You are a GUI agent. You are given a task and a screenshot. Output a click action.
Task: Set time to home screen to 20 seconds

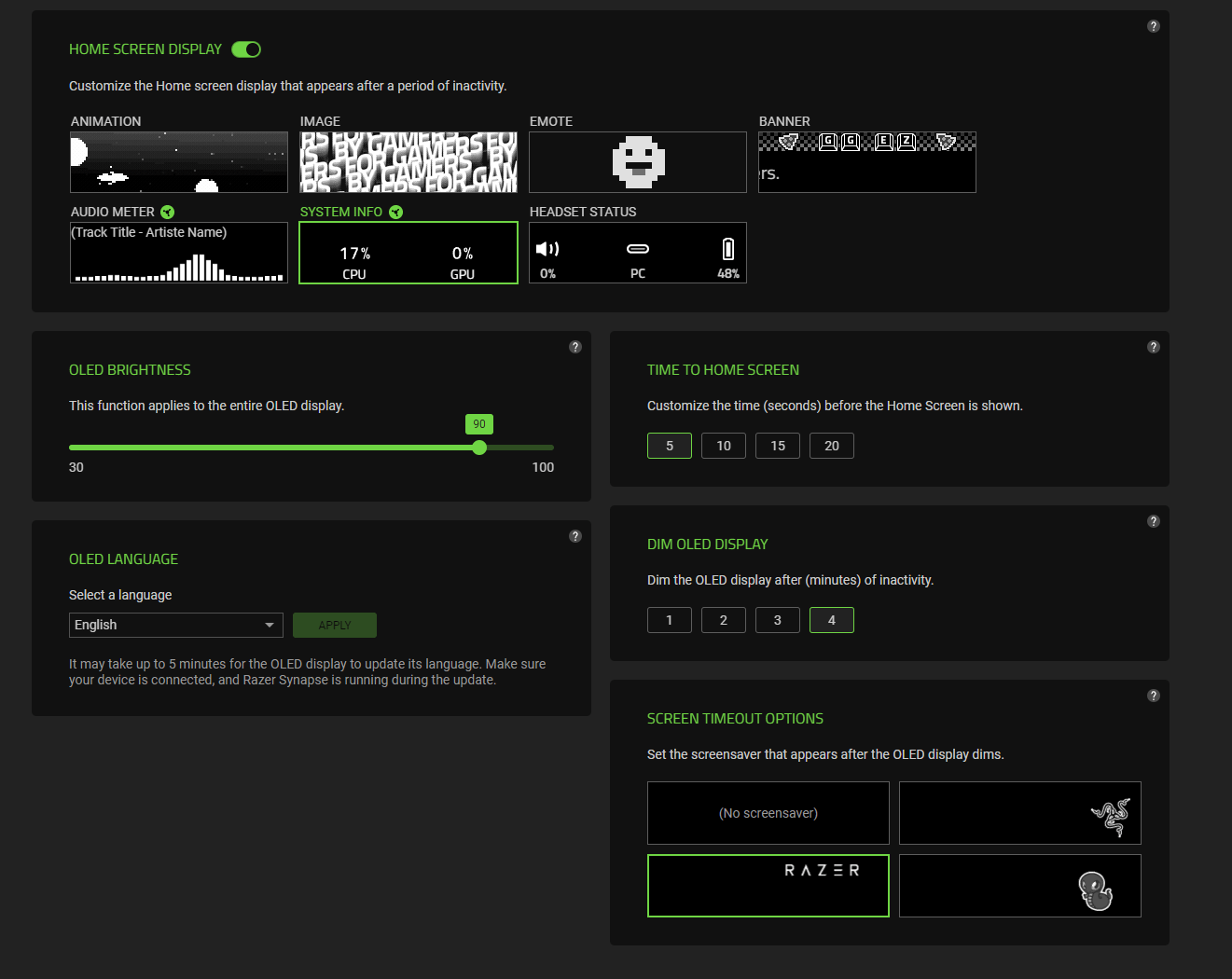[x=831, y=446]
